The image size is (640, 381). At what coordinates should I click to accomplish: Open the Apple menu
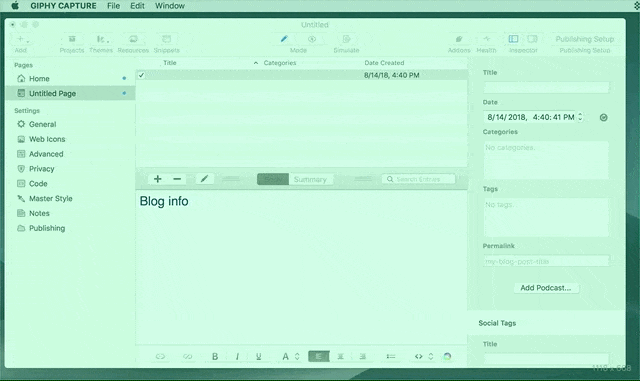pyautogui.click(x=15, y=6)
